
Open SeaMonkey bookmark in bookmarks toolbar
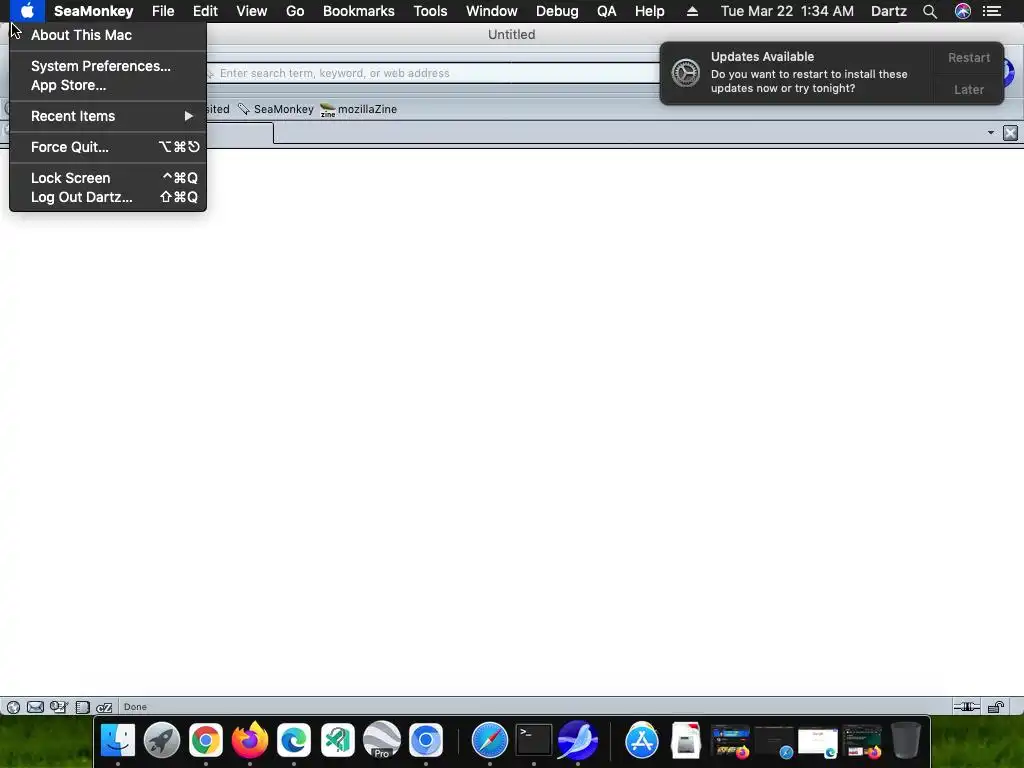click(276, 109)
